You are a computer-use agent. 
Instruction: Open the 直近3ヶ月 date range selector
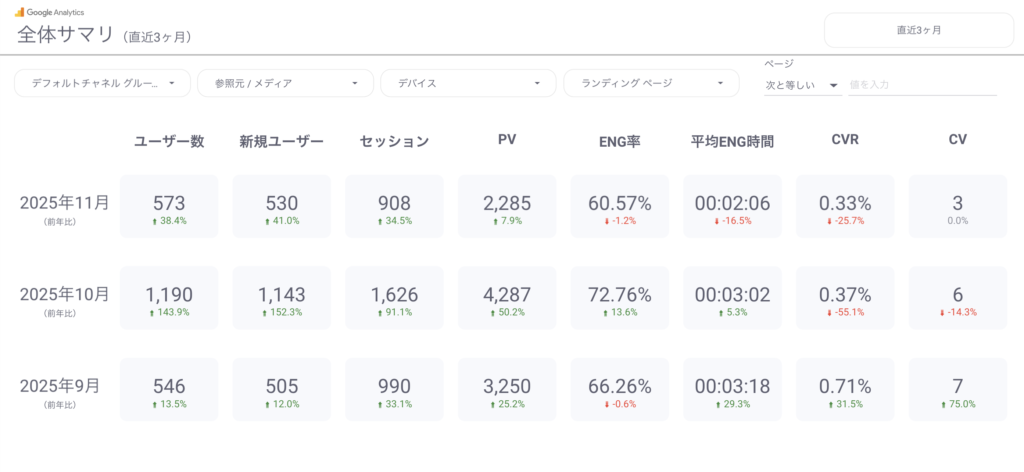coord(918,30)
